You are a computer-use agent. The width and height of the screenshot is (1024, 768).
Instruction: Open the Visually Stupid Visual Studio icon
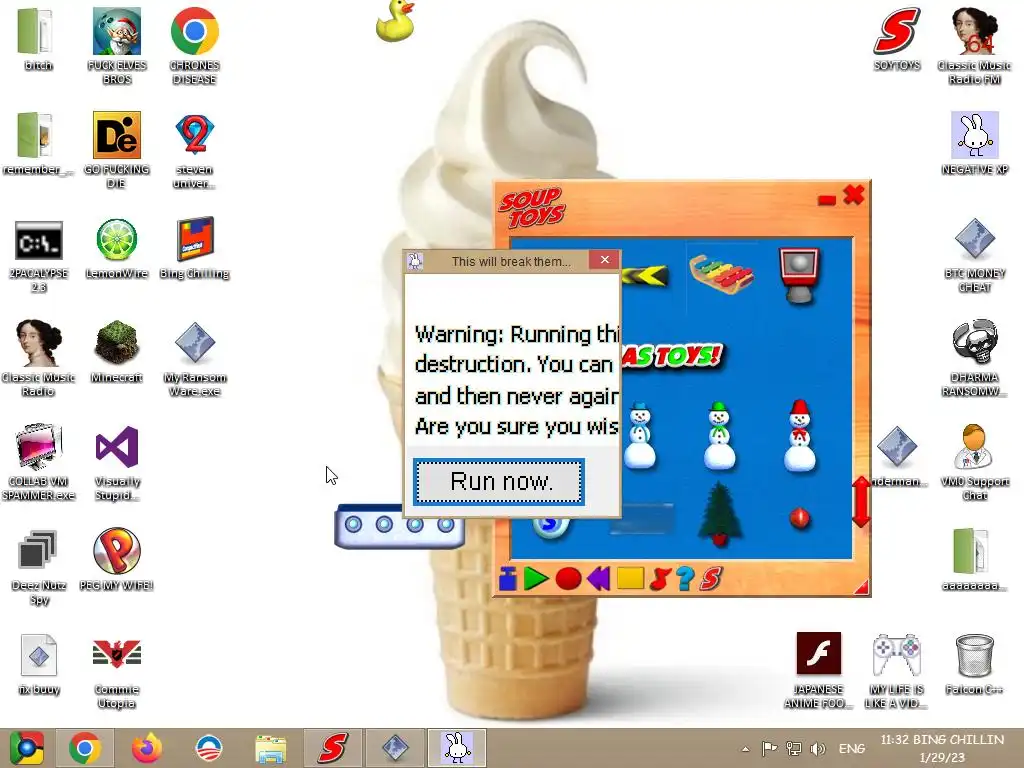point(116,447)
